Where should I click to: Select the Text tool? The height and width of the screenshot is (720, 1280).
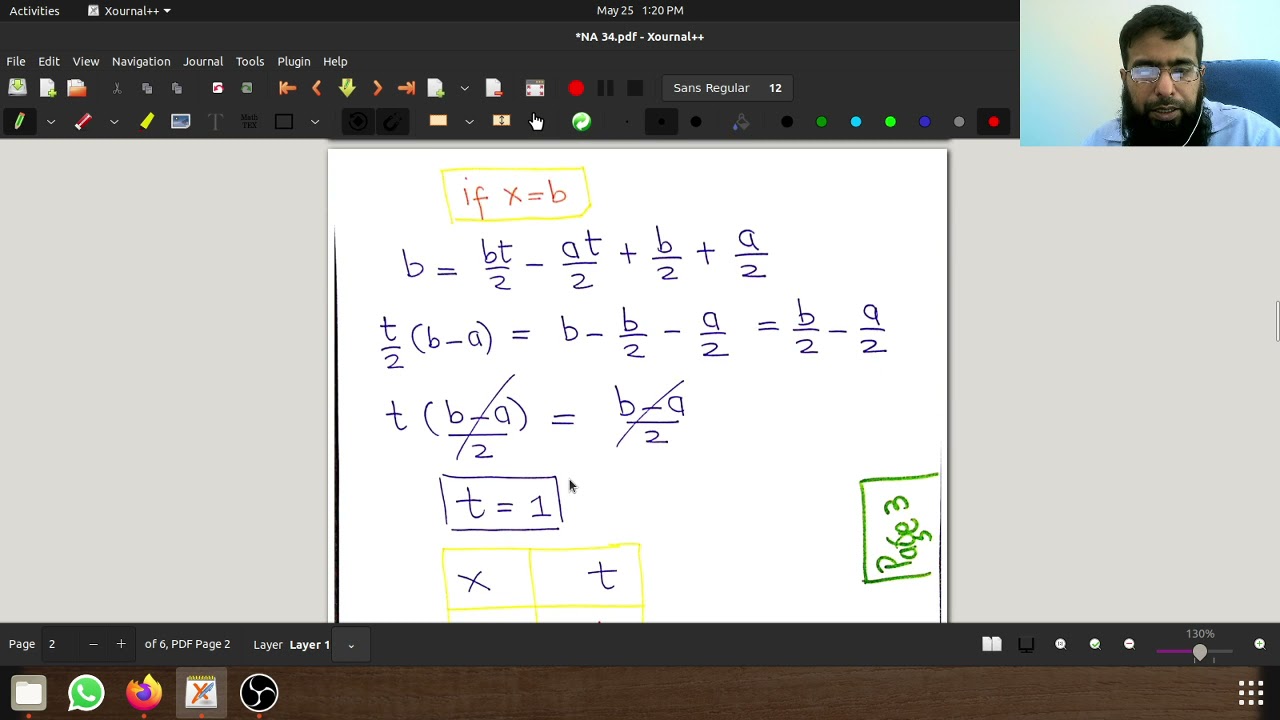[215, 122]
